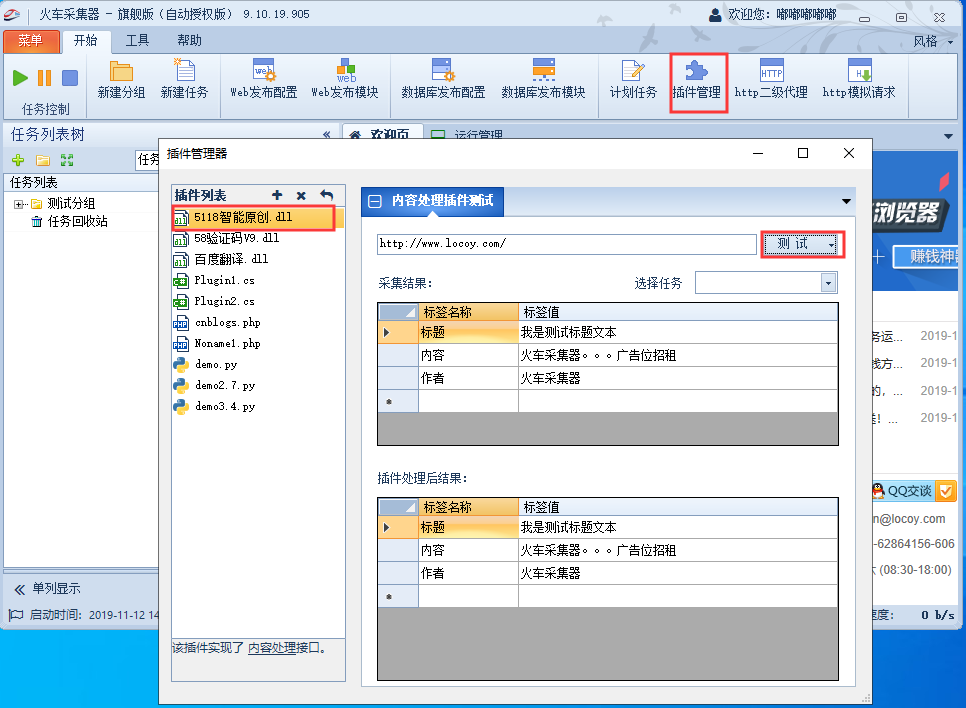Open 计划任务 from the toolbar
Image resolution: width=966 pixels, height=708 pixels.
633,80
